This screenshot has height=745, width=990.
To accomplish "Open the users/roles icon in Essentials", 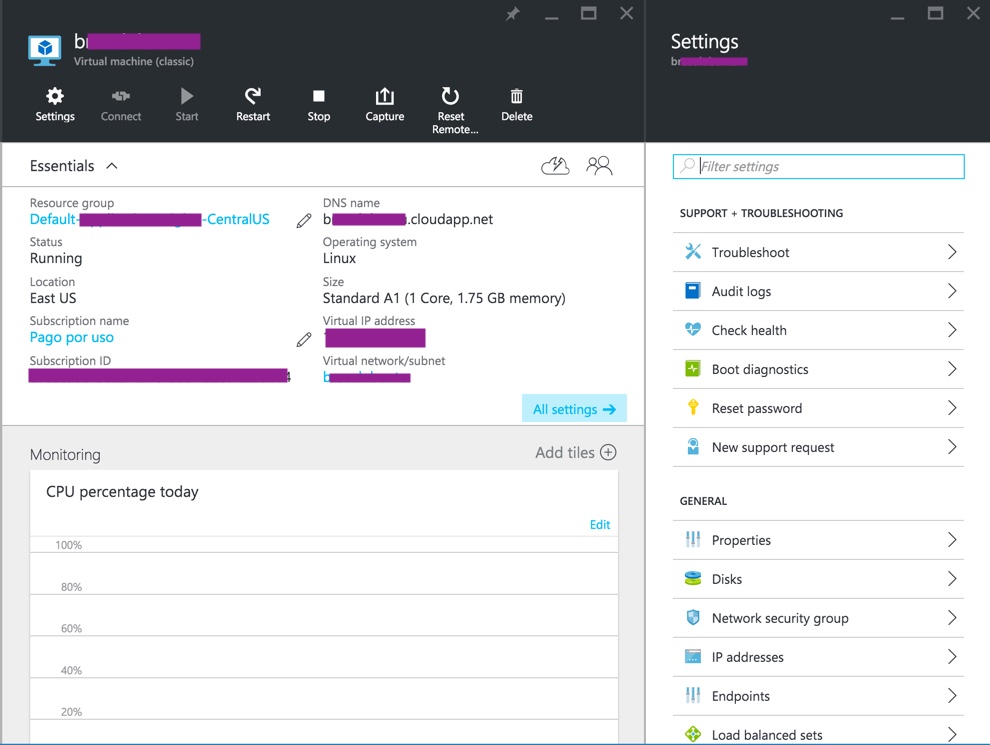I will (x=599, y=166).
